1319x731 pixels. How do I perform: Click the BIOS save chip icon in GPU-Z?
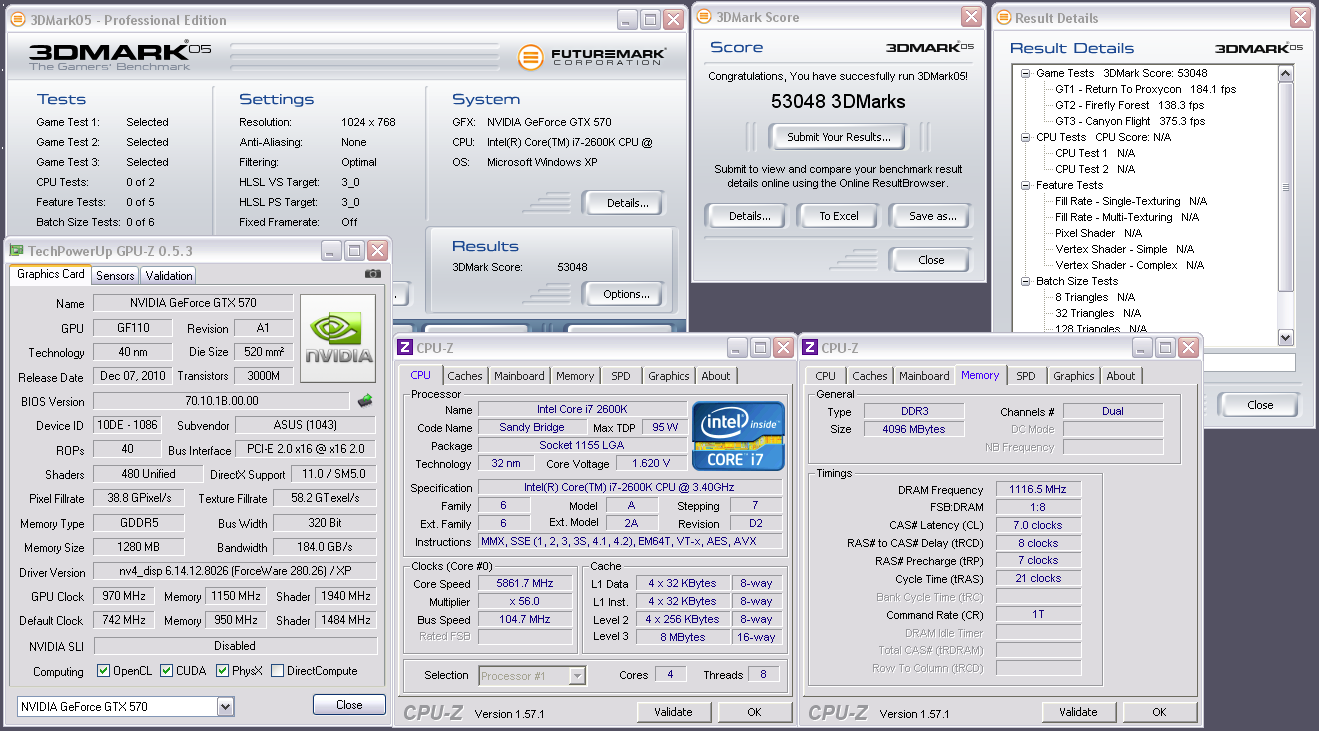pyautogui.click(x=366, y=401)
